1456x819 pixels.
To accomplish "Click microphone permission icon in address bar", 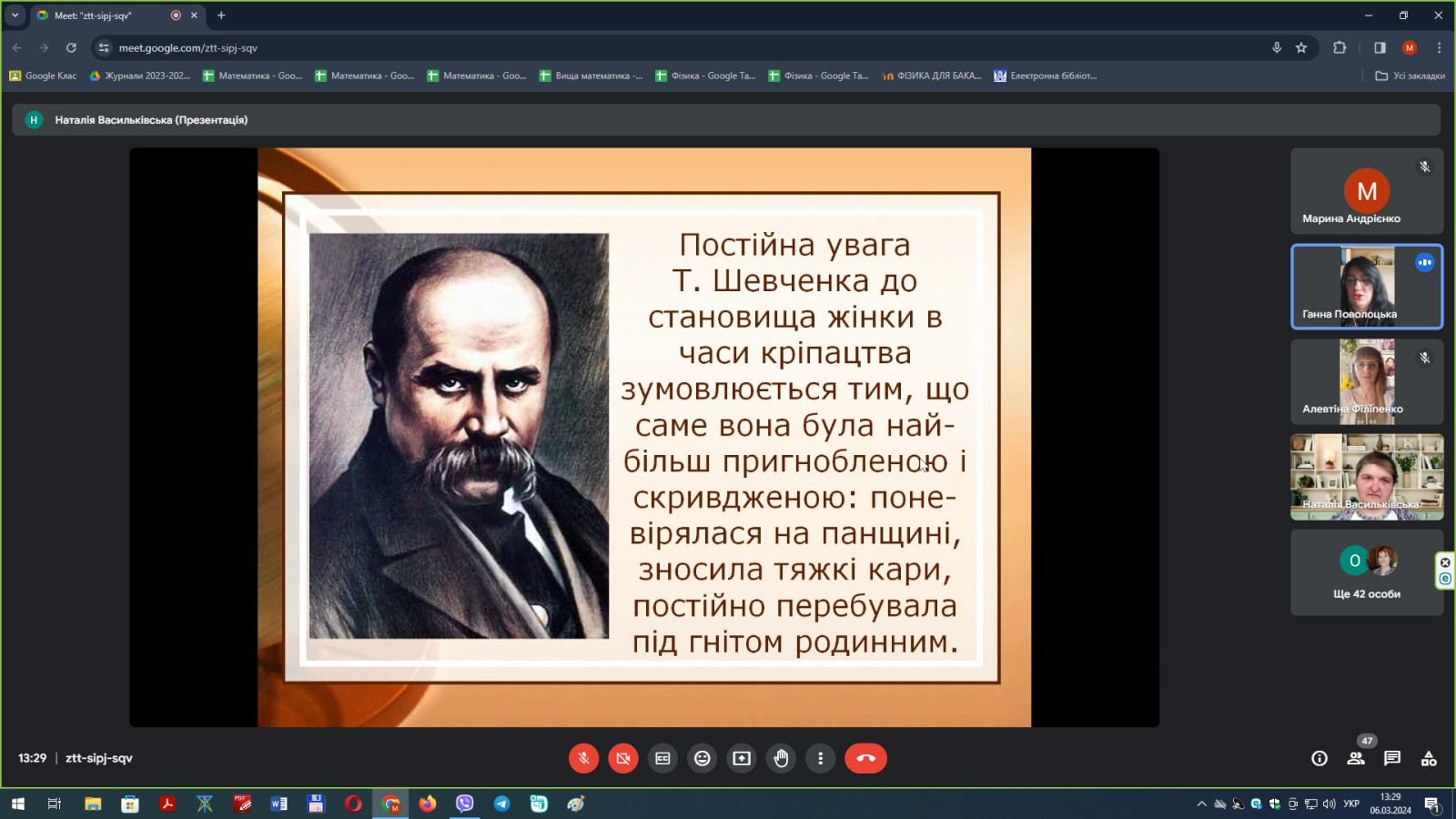I will tap(1277, 47).
